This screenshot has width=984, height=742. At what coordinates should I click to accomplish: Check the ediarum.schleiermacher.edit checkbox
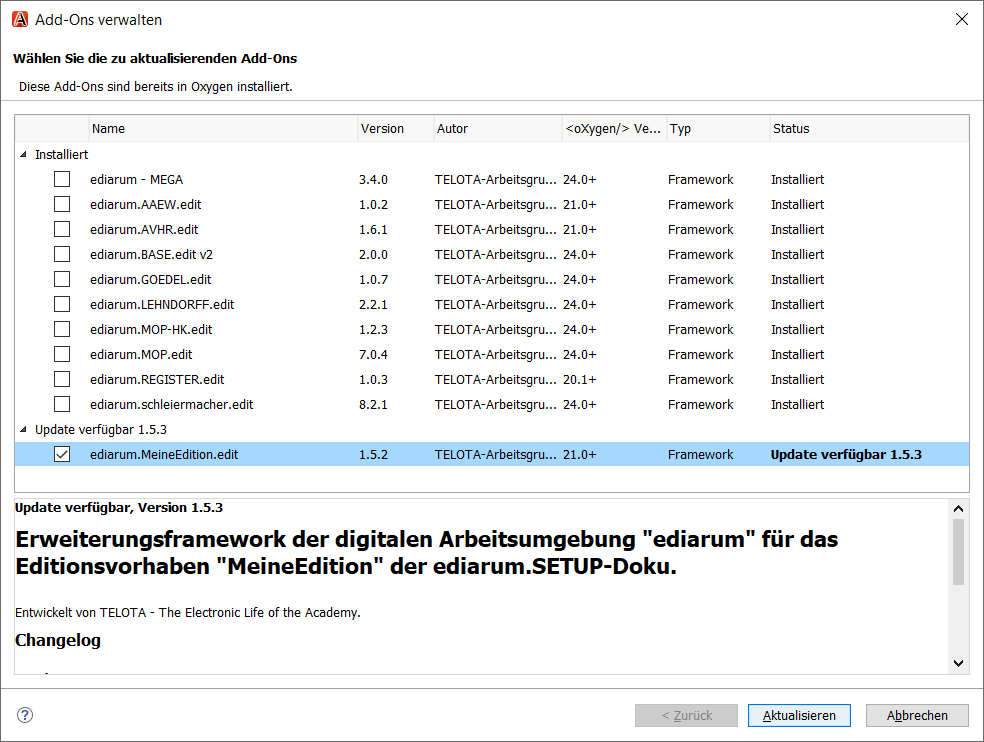coord(62,404)
